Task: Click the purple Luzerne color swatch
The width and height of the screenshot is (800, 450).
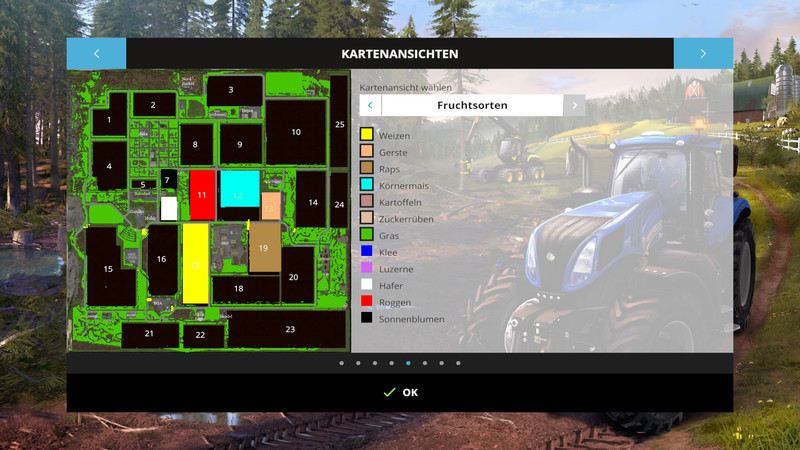Action: (x=367, y=269)
